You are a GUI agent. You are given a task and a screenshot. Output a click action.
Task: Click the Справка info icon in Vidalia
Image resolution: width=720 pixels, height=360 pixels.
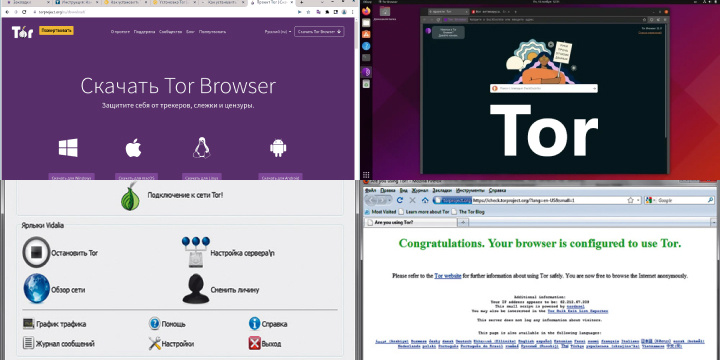[x=254, y=324]
